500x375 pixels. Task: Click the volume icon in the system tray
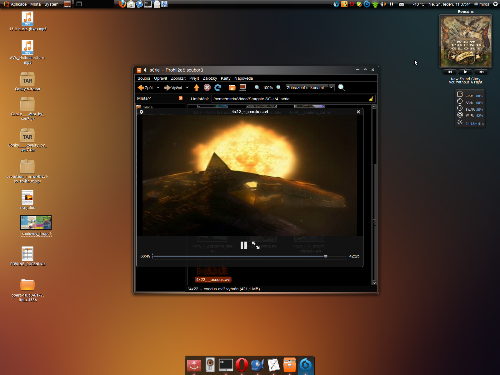pos(383,4)
